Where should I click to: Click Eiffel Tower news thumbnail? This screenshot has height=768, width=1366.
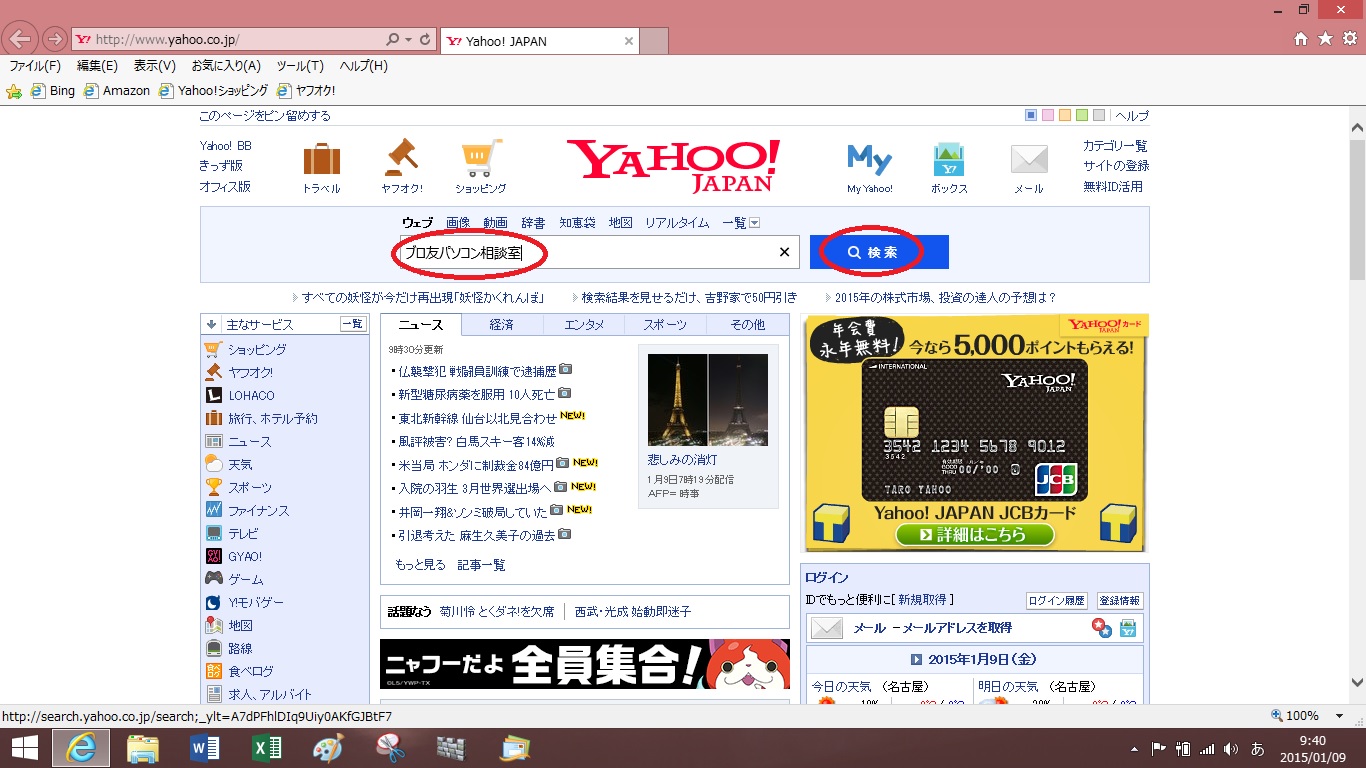point(708,400)
